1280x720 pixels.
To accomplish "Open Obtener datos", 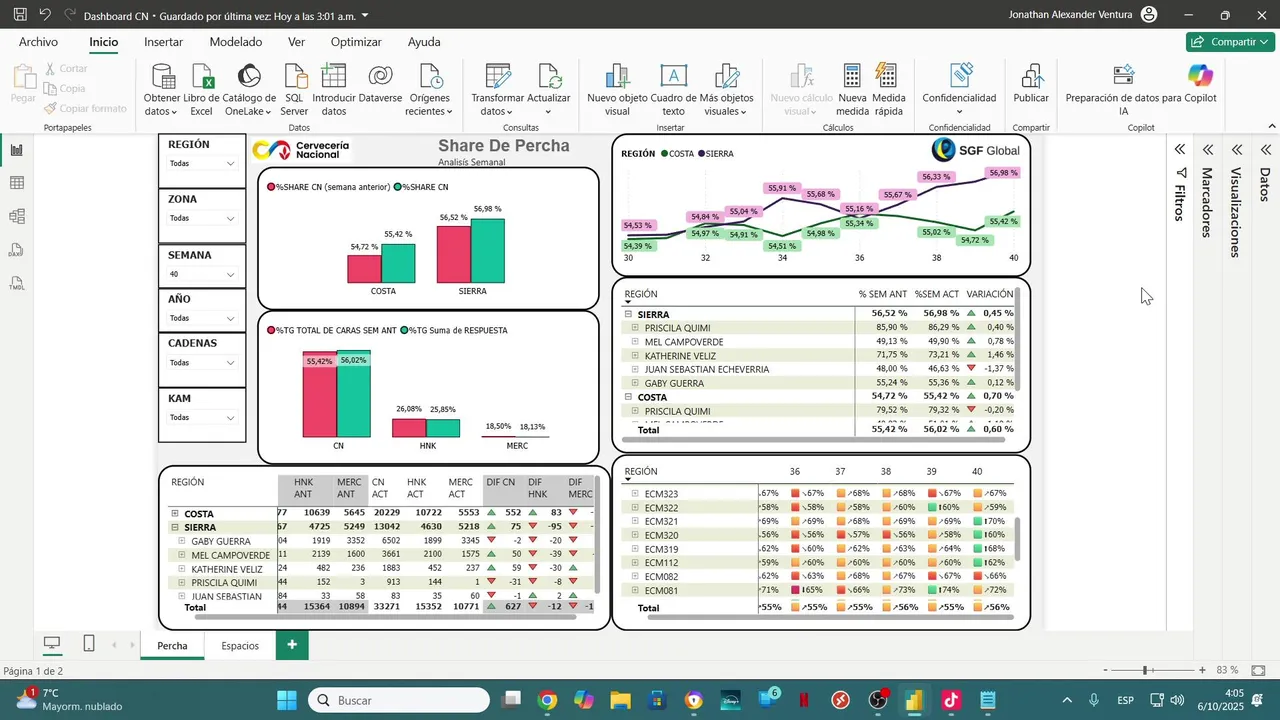I will coord(162,90).
